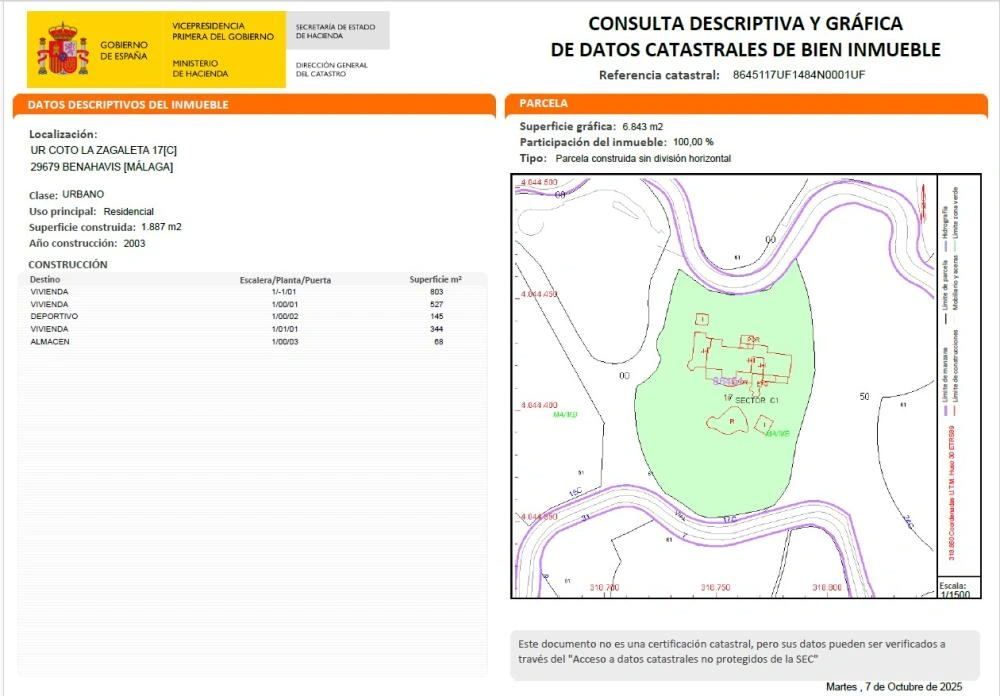Click 'VICEPRESIDENCIA PRIMERA DEL GOBIERNO' heading
The height and width of the screenshot is (696, 1000).
click(x=223, y=31)
